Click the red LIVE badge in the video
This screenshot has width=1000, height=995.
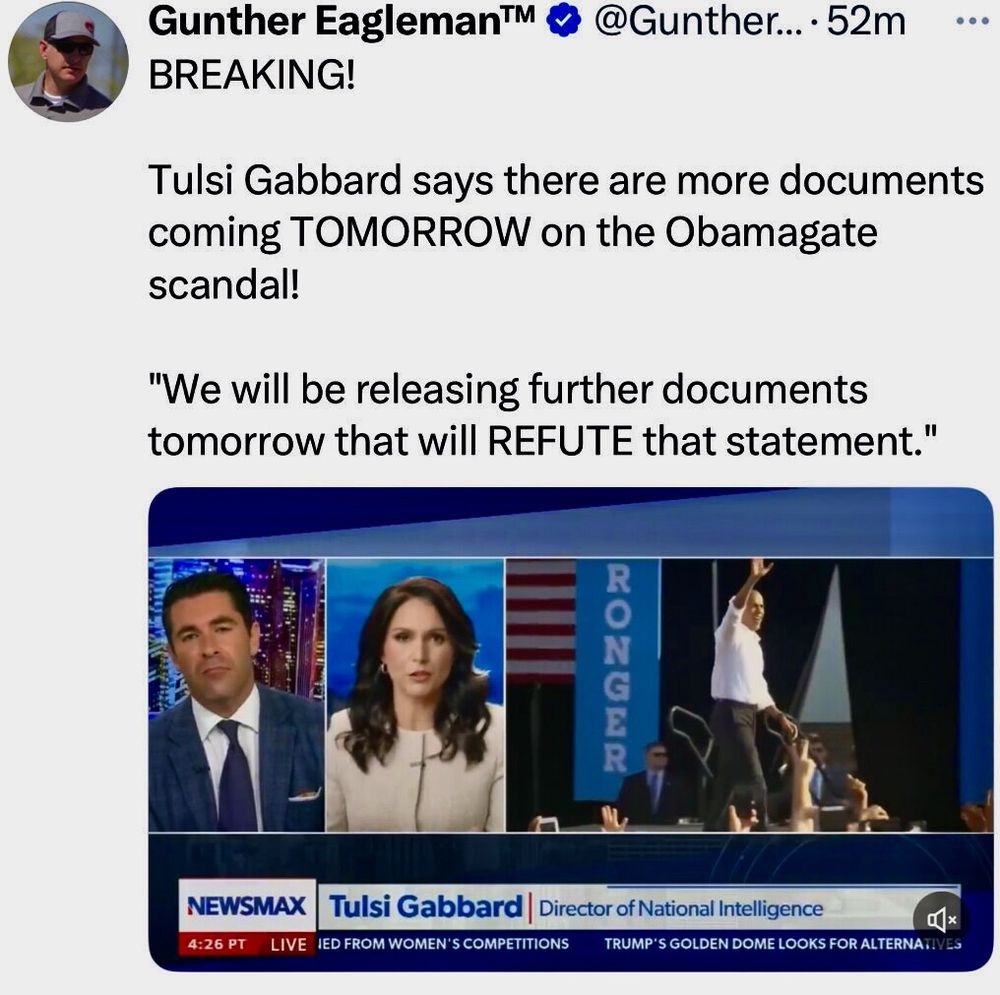click(288, 944)
